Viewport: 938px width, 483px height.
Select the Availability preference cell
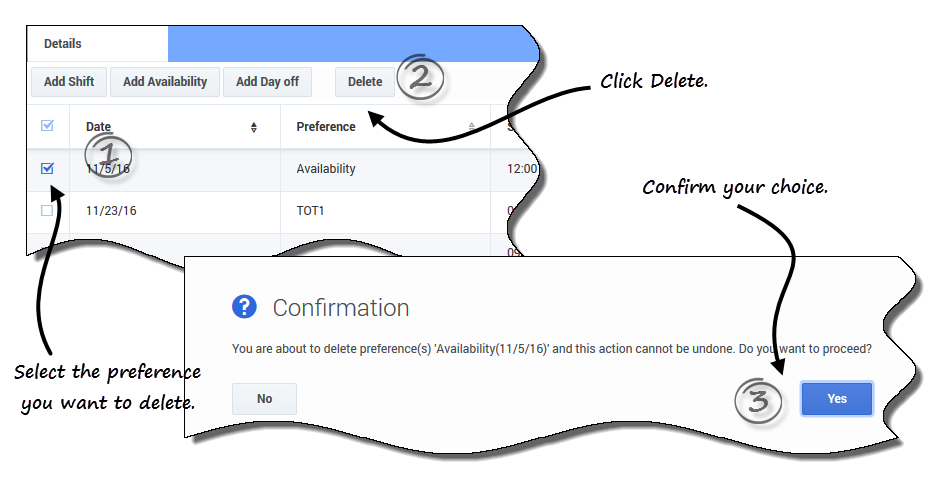click(326, 169)
